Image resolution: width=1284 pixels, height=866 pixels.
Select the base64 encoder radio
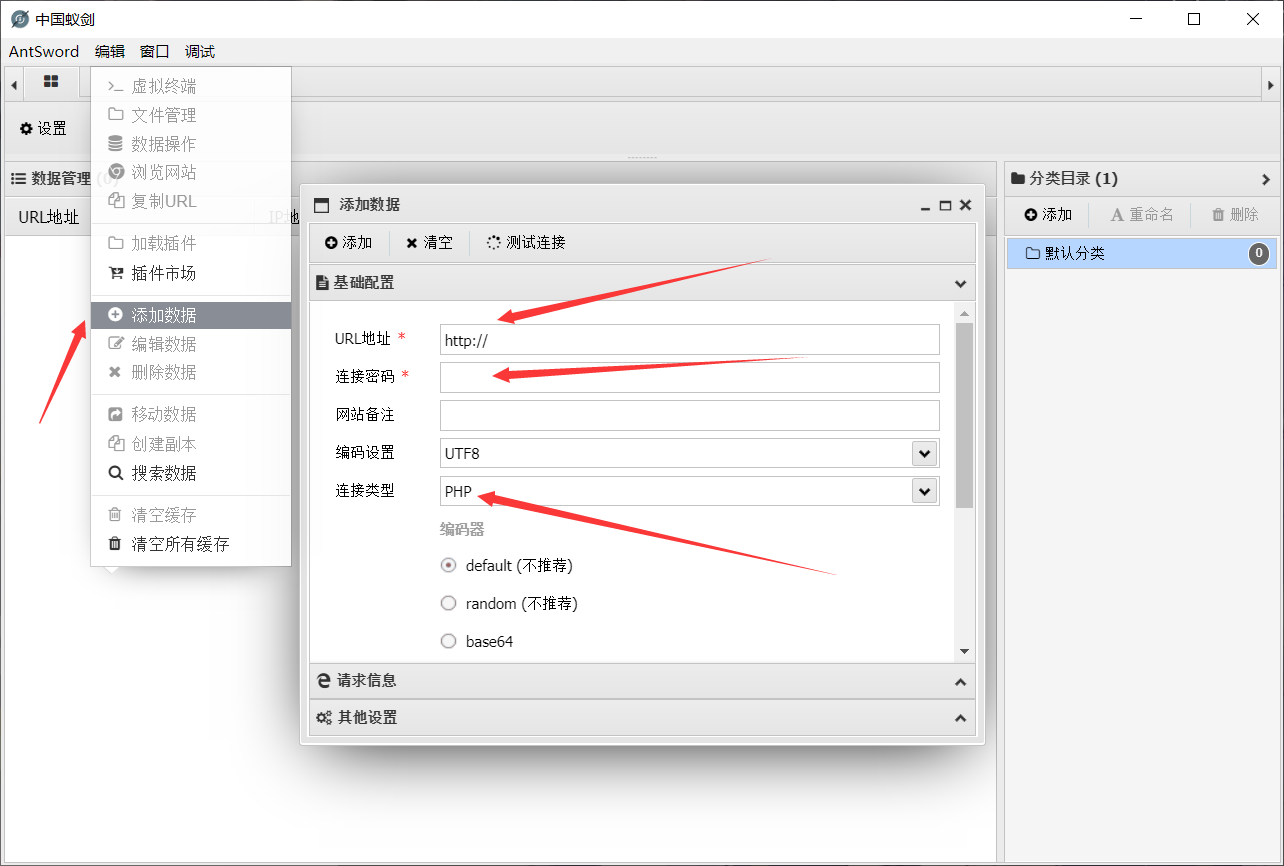pyautogui.click(x=449, y=641)
